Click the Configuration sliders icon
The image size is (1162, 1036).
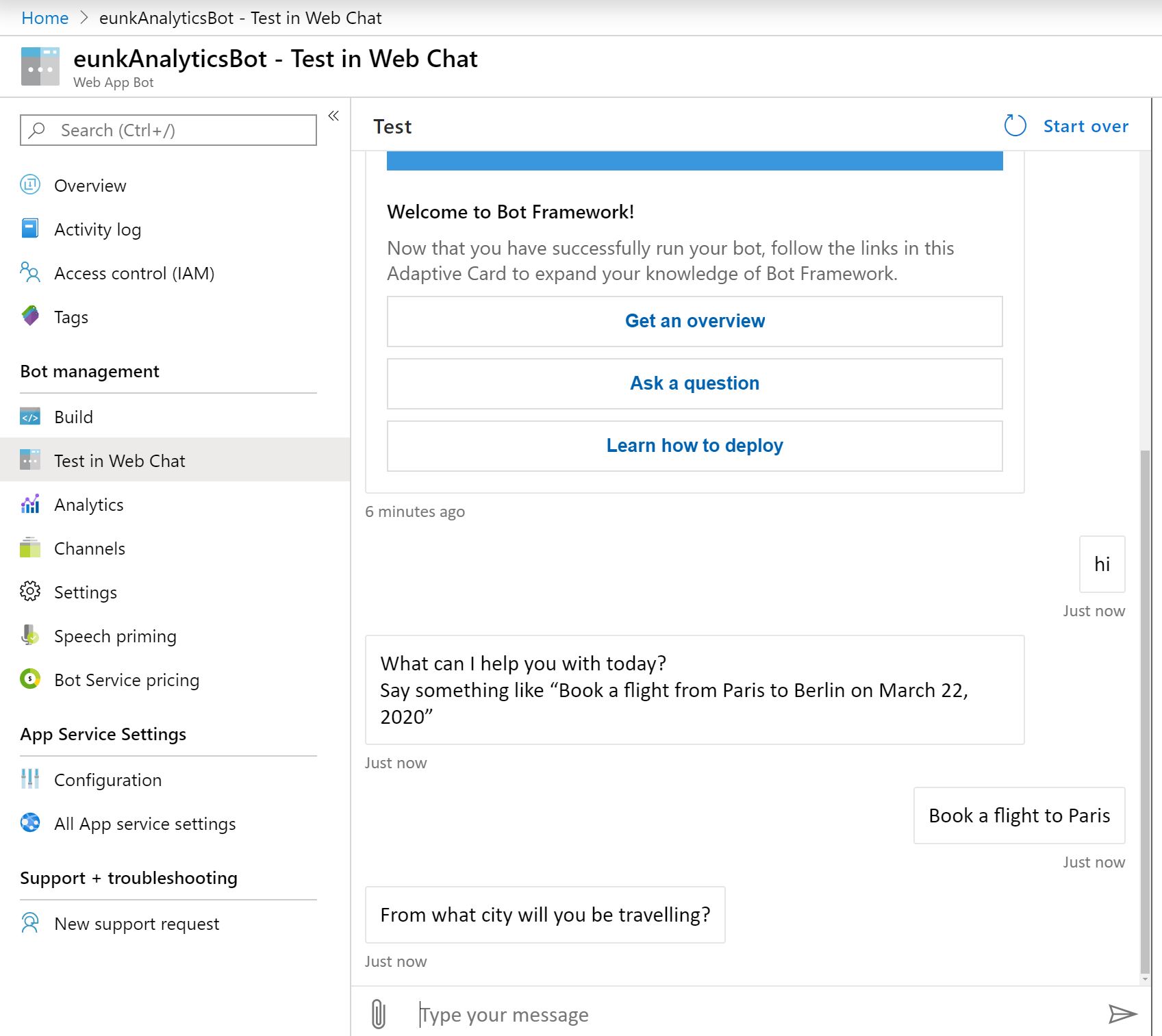[x=30, y=779]
